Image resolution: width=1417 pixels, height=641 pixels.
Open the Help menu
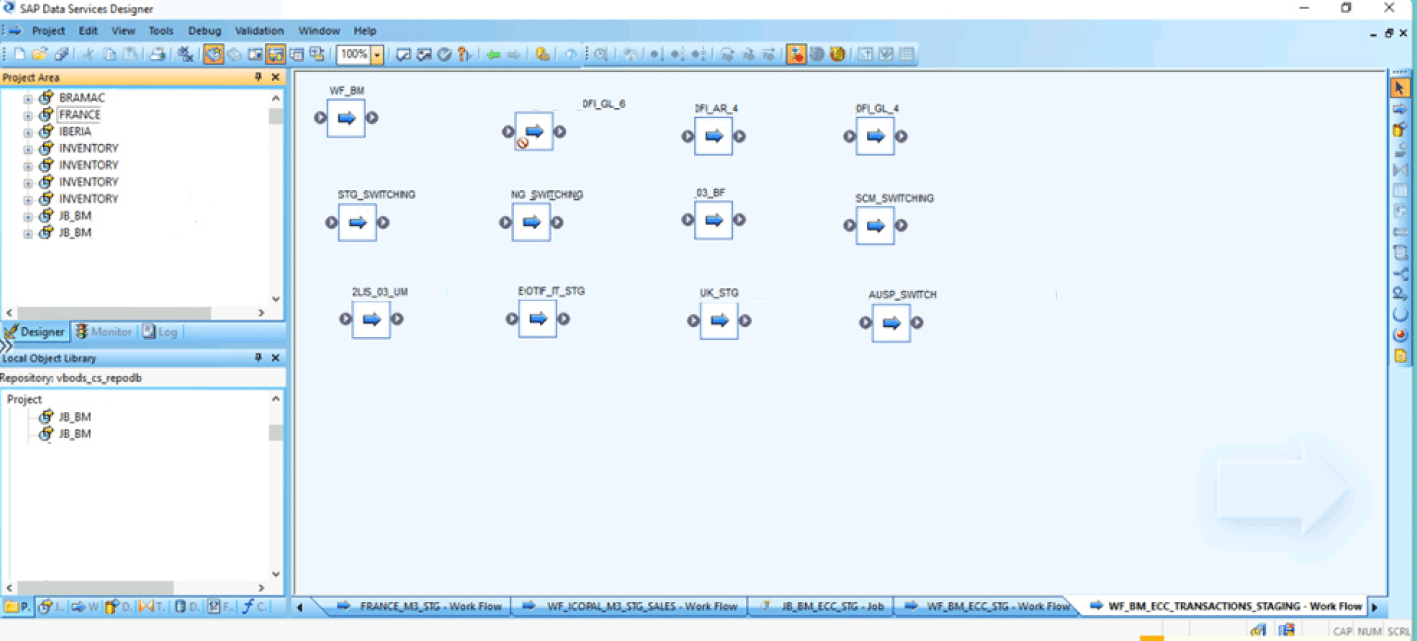tap(365, 31)
